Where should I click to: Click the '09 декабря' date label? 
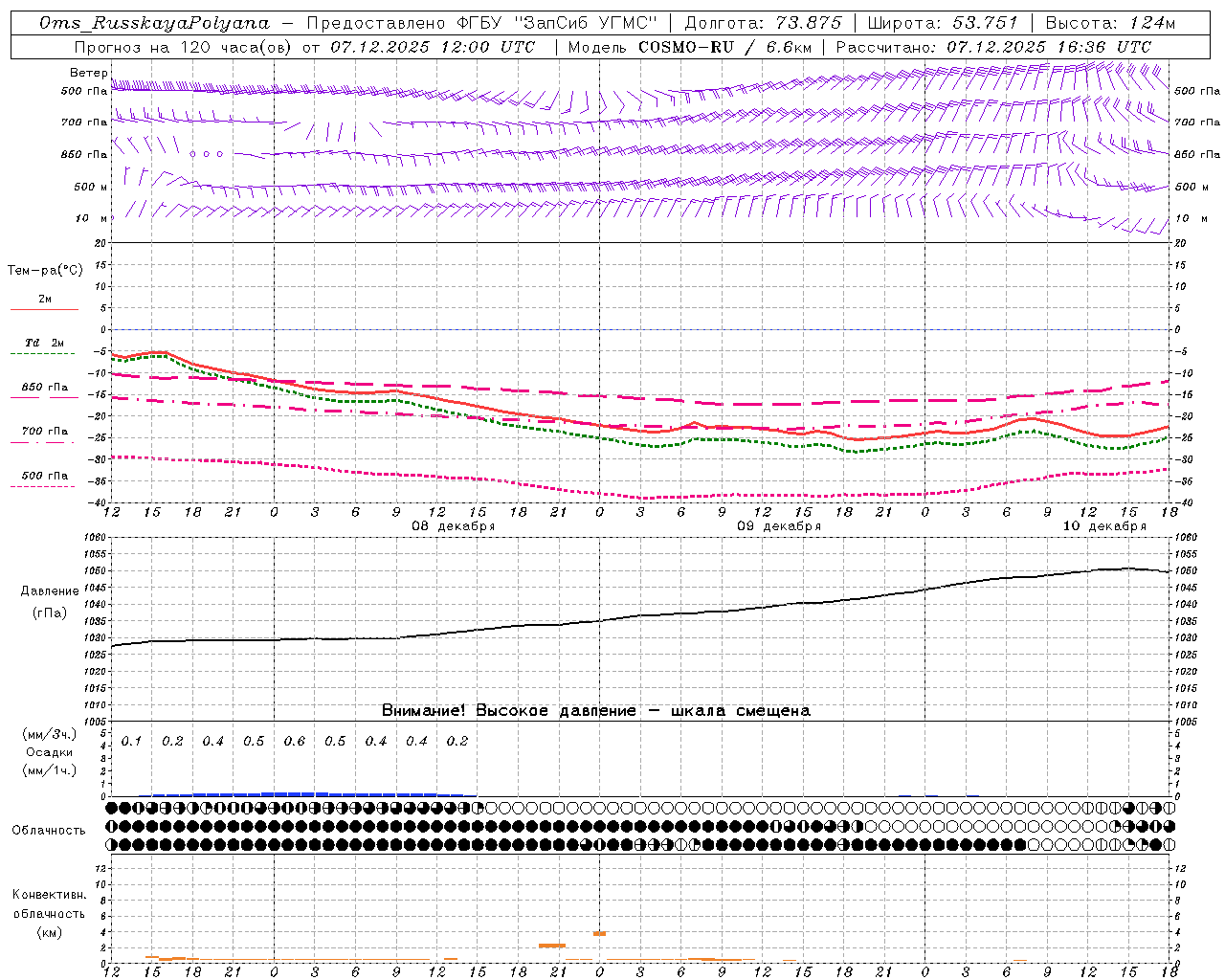779,526
